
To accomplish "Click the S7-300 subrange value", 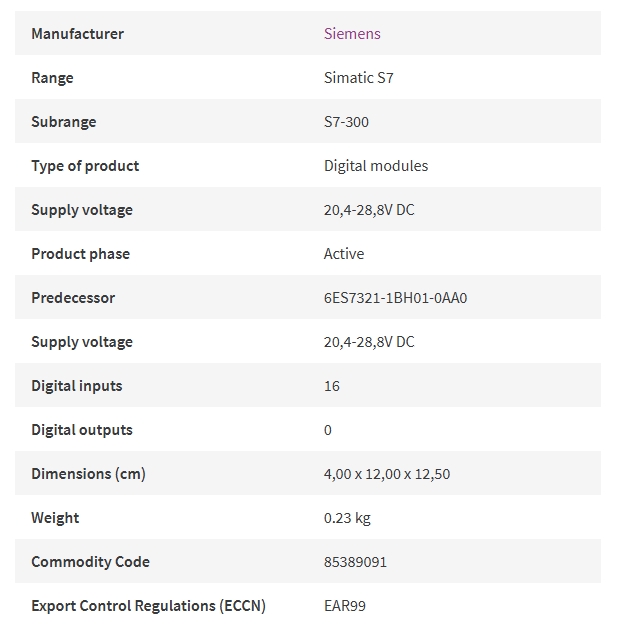I will pyautogui.click(x=346, y=122).
